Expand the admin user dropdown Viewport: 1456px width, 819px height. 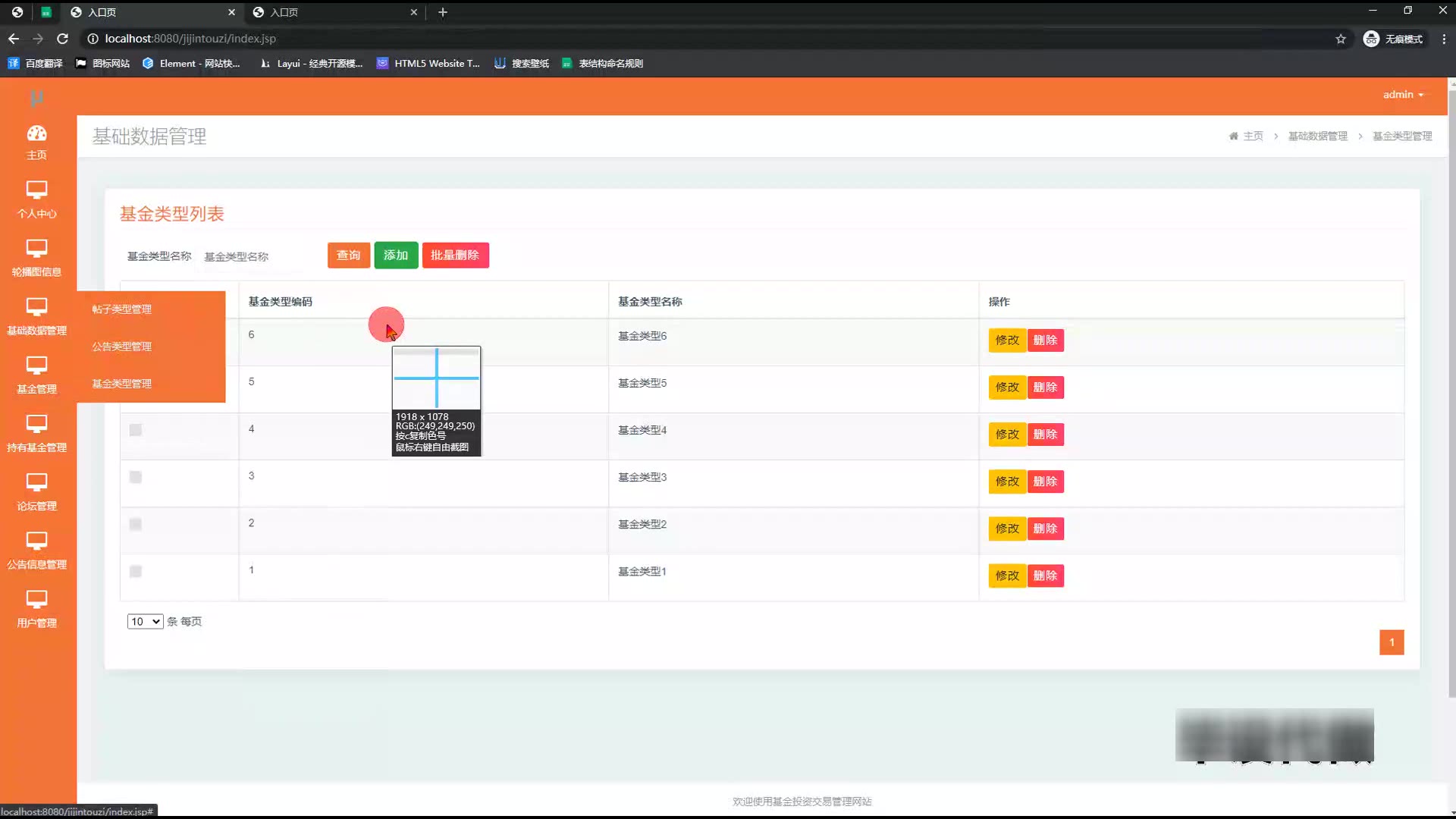(1402, 95)
